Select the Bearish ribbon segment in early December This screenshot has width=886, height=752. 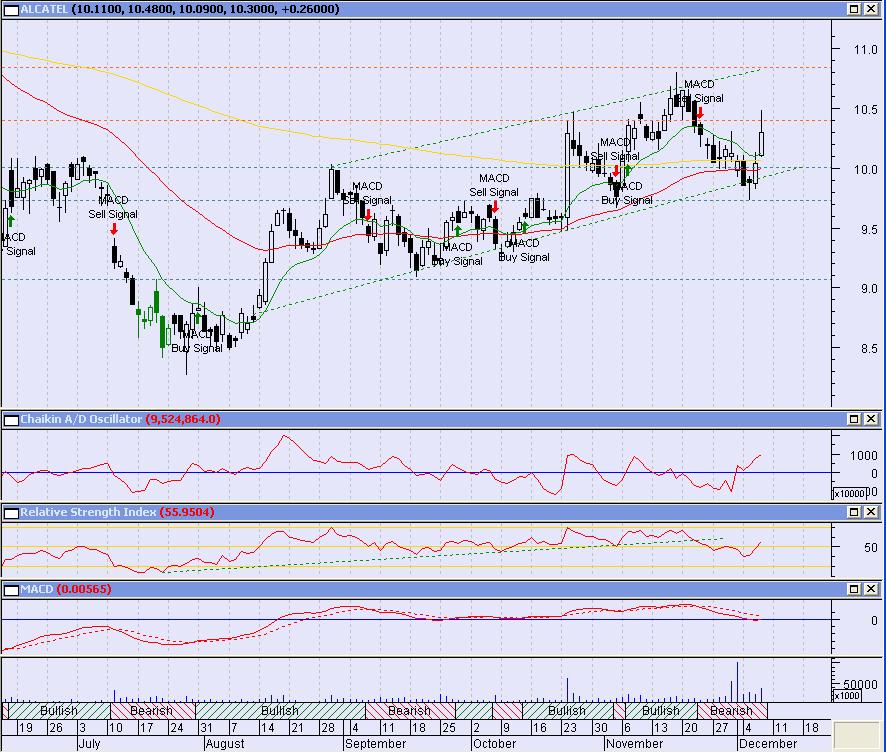pos(732,711)
